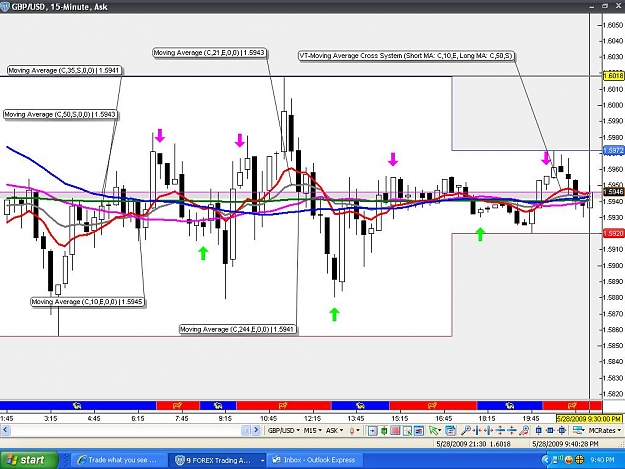Image resolution: width=625 pixels, height=469 pixels.
Task: Click the grid-with-green-arrow toolbar icon
Action: click(407, 430)
